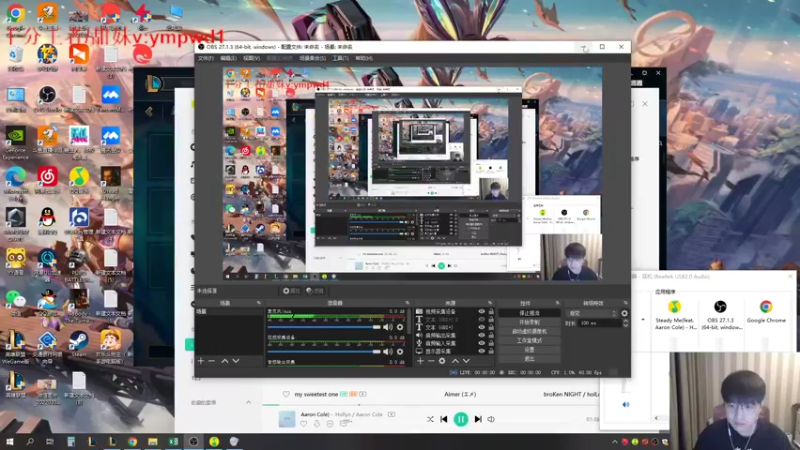This screenshot has height=450, width=800.
Task: Select Google Chrome in volume mixer
Action: coord(766,312)
